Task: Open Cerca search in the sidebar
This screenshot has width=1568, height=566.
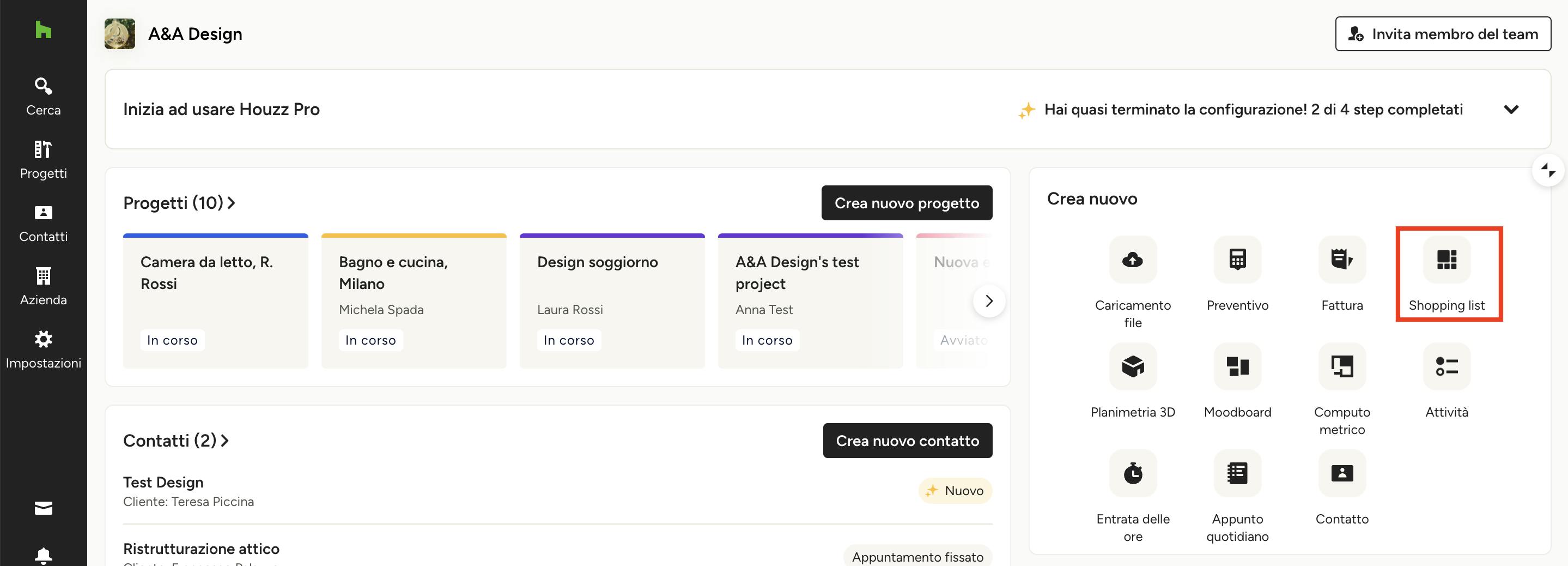Action: click(43, 97)
